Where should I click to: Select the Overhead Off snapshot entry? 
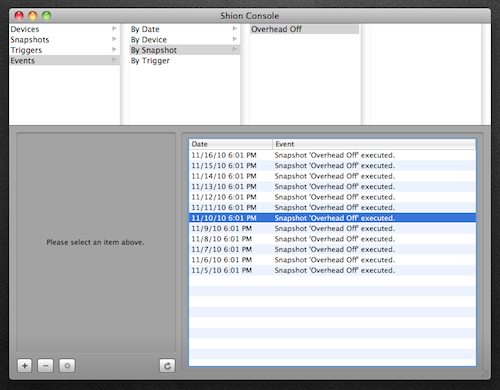tap(304, 29)
